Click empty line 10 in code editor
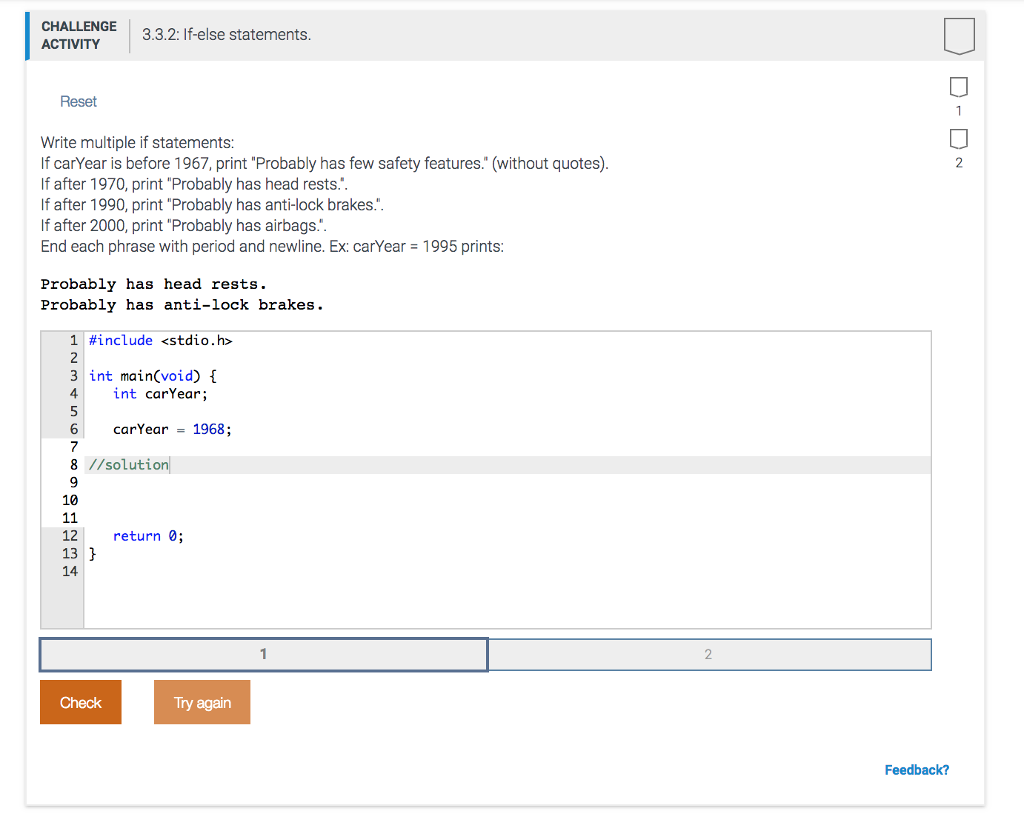 [x=400, y=500]
